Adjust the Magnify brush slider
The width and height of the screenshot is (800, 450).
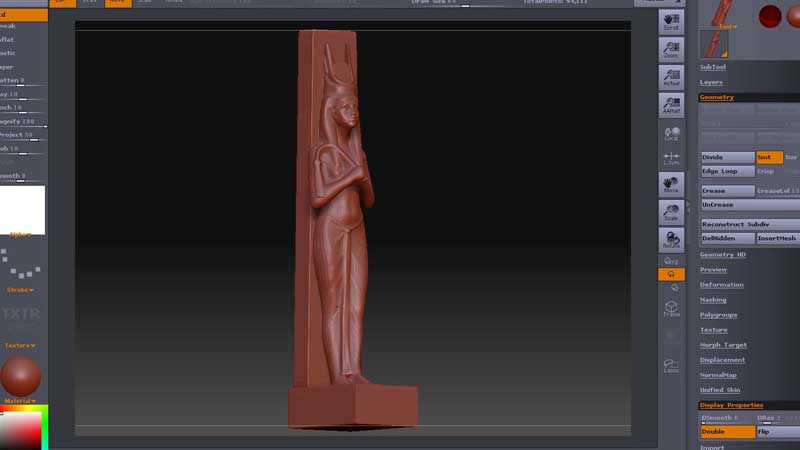click(x=23, y=122)
